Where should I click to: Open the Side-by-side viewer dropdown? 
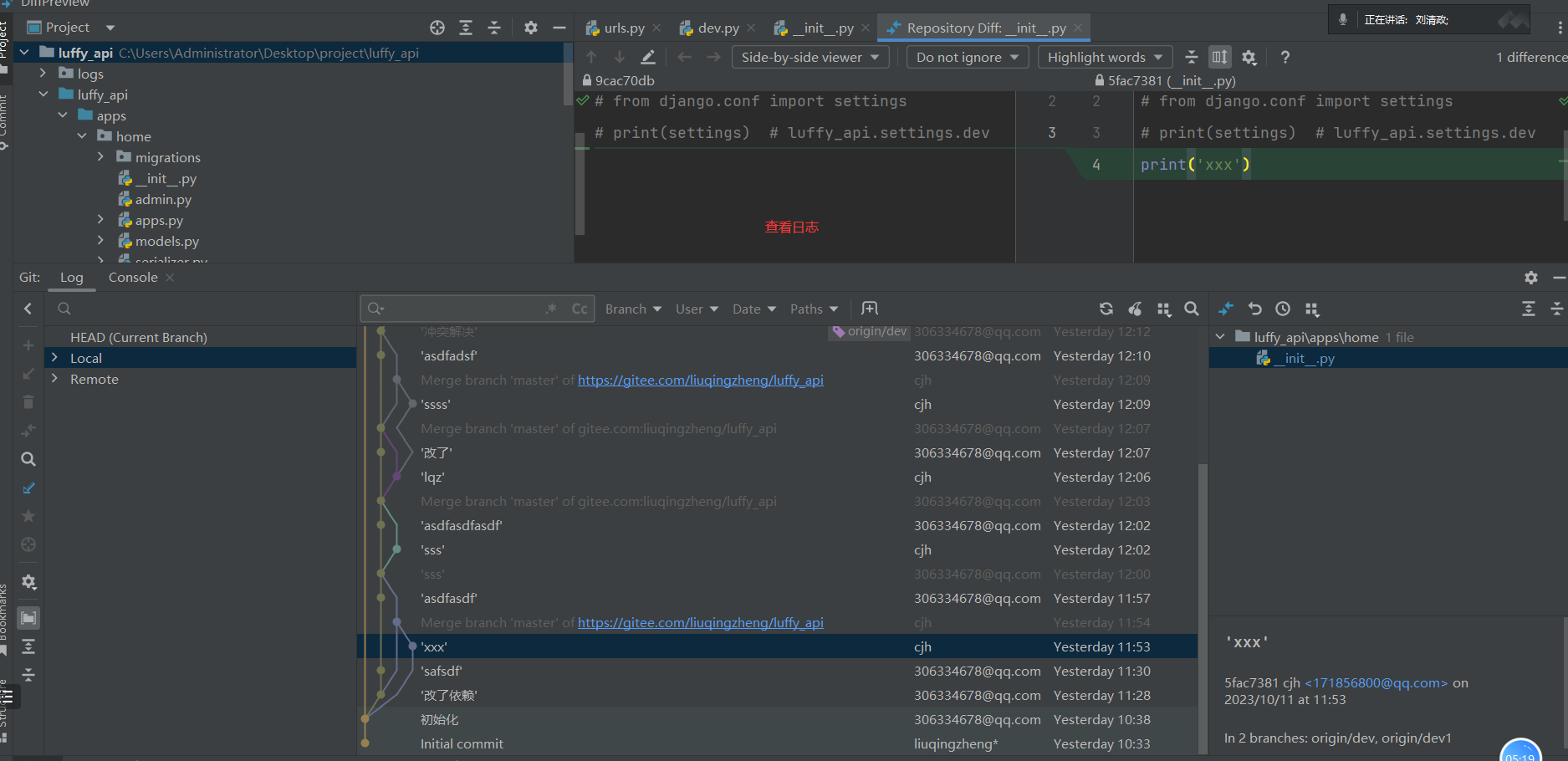coord(810,57)
